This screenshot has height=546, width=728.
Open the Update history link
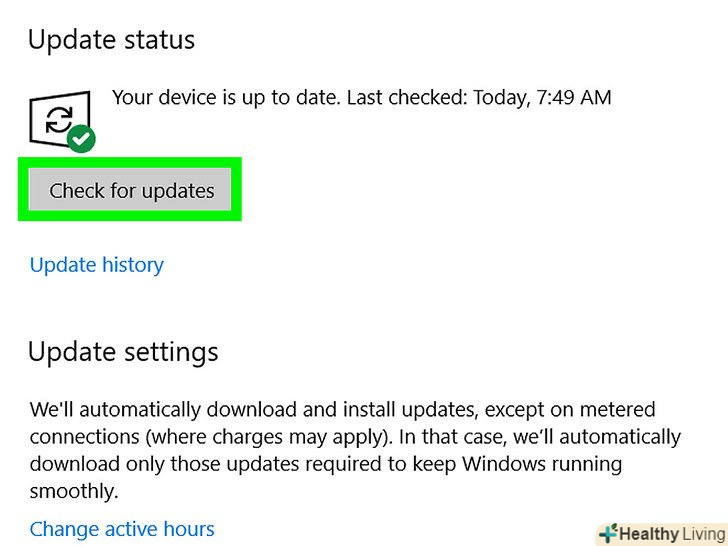[96, 265]
